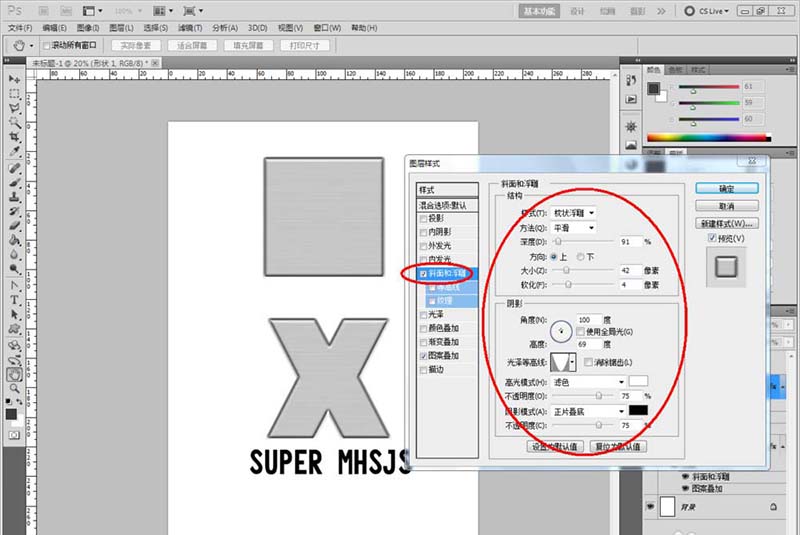800x535 pixels.
Task: Open the Actions panel play icon
Action: point(631,99)
